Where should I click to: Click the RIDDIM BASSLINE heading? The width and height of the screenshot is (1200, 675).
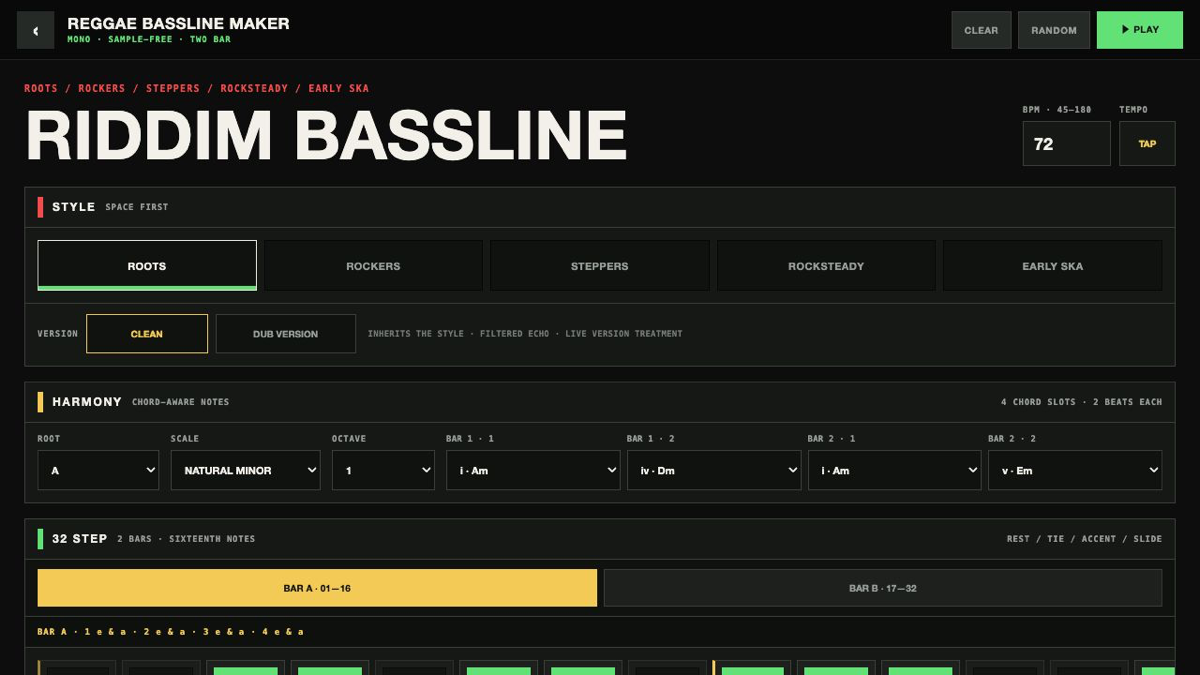tap(326, 136)
